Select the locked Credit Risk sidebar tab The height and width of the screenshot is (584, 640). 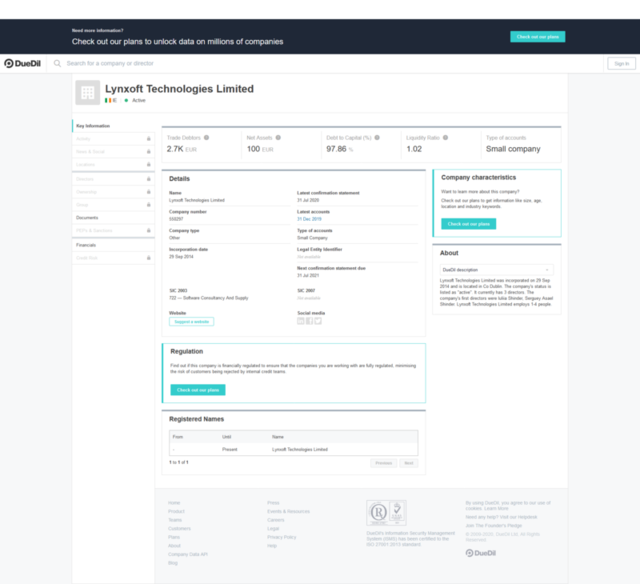point(113,258)
